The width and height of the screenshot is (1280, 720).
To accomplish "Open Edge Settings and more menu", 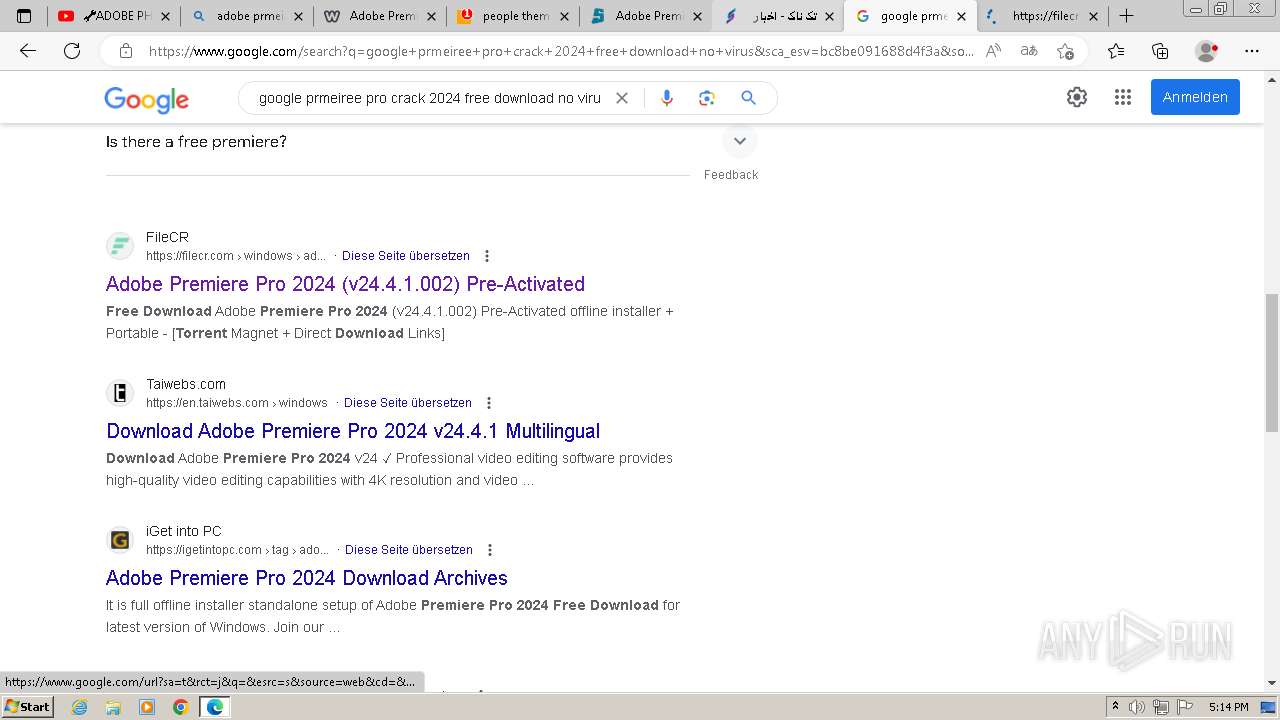I will (1252, 51).
